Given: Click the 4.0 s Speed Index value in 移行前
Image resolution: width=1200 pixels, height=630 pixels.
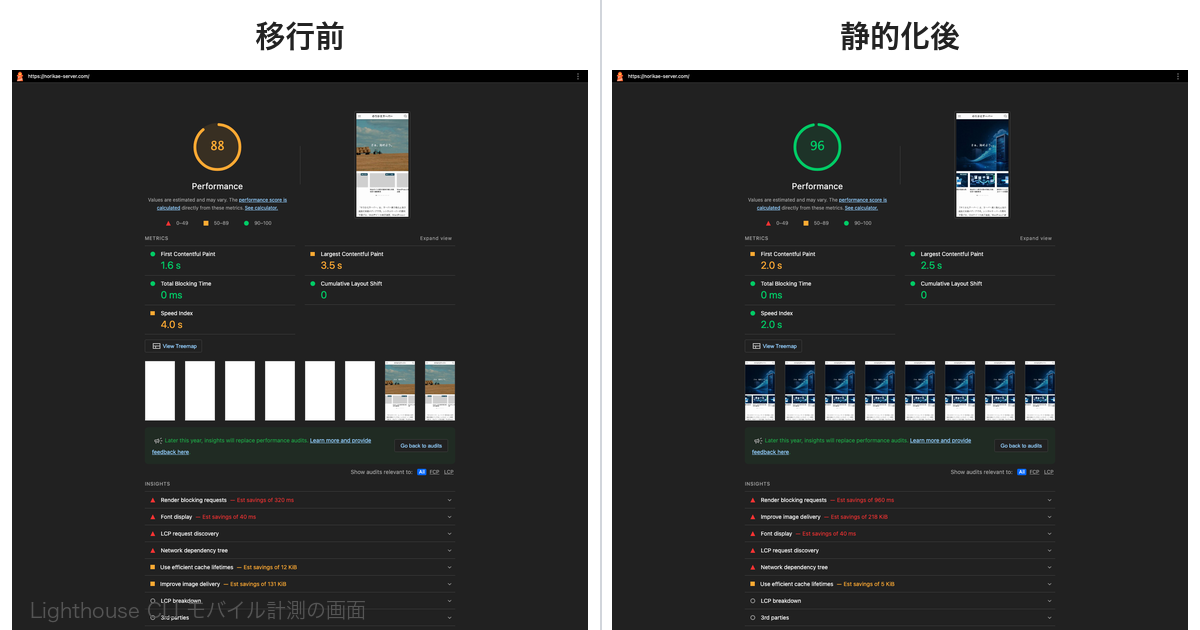Looking at the screenshot, I should click(172, 325).
